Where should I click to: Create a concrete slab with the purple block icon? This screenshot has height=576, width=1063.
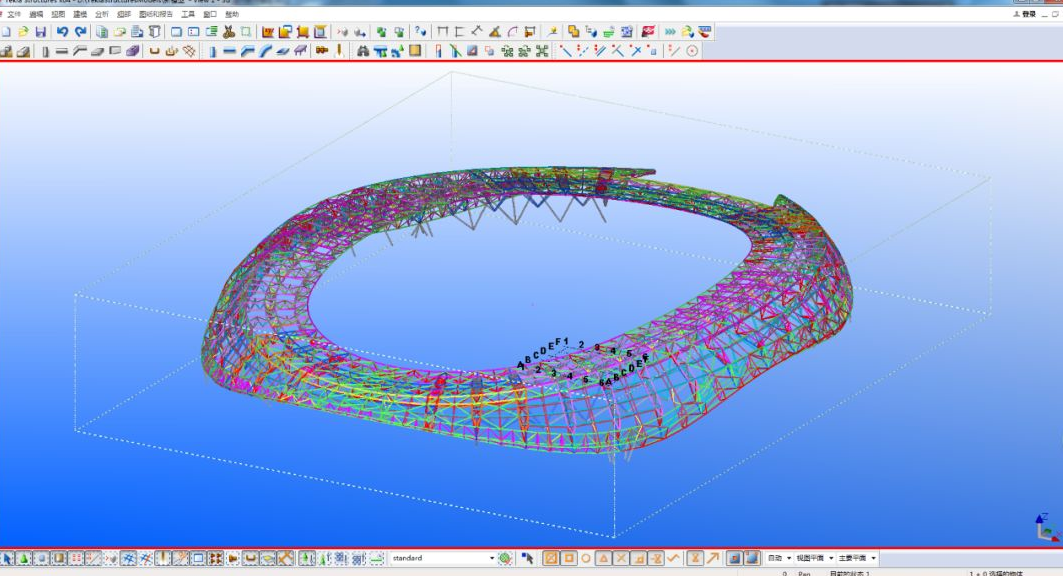tap(133, 51)
